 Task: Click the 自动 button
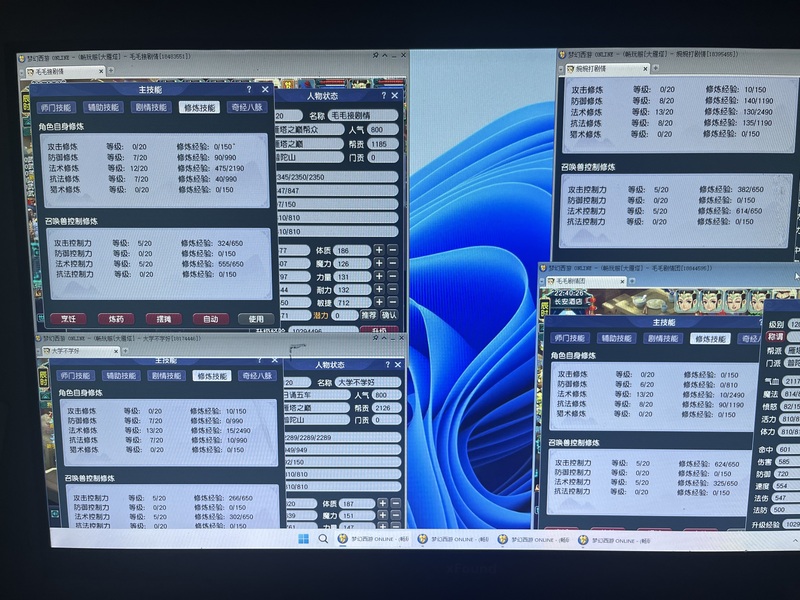click(x=211, y=319)
